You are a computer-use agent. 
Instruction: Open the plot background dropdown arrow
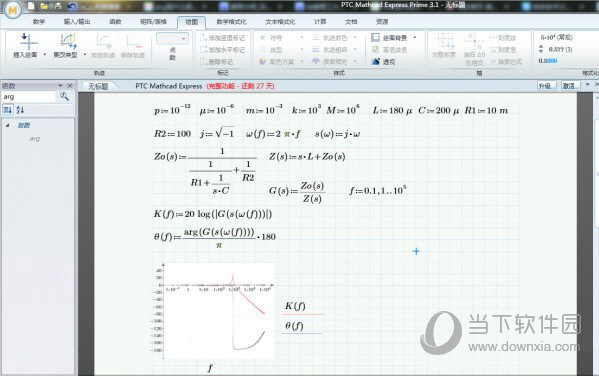coord(415,37)
